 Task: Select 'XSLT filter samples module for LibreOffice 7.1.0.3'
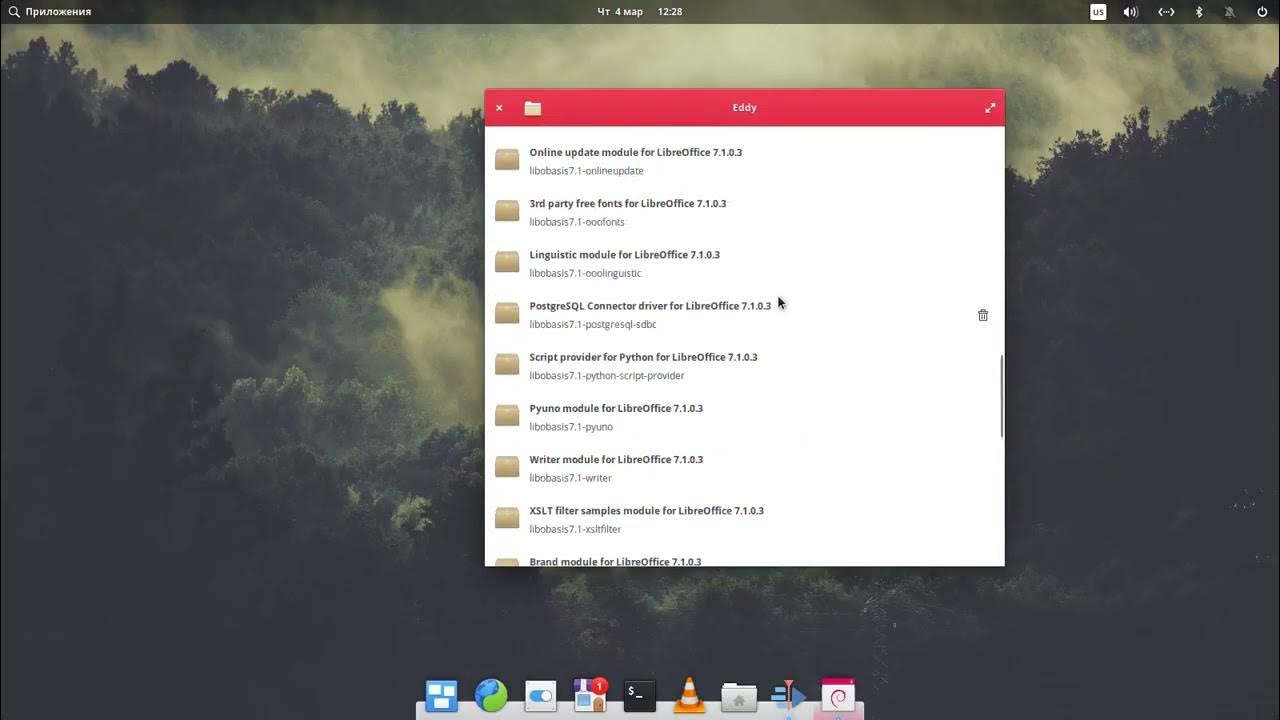[x=646, y=510]
